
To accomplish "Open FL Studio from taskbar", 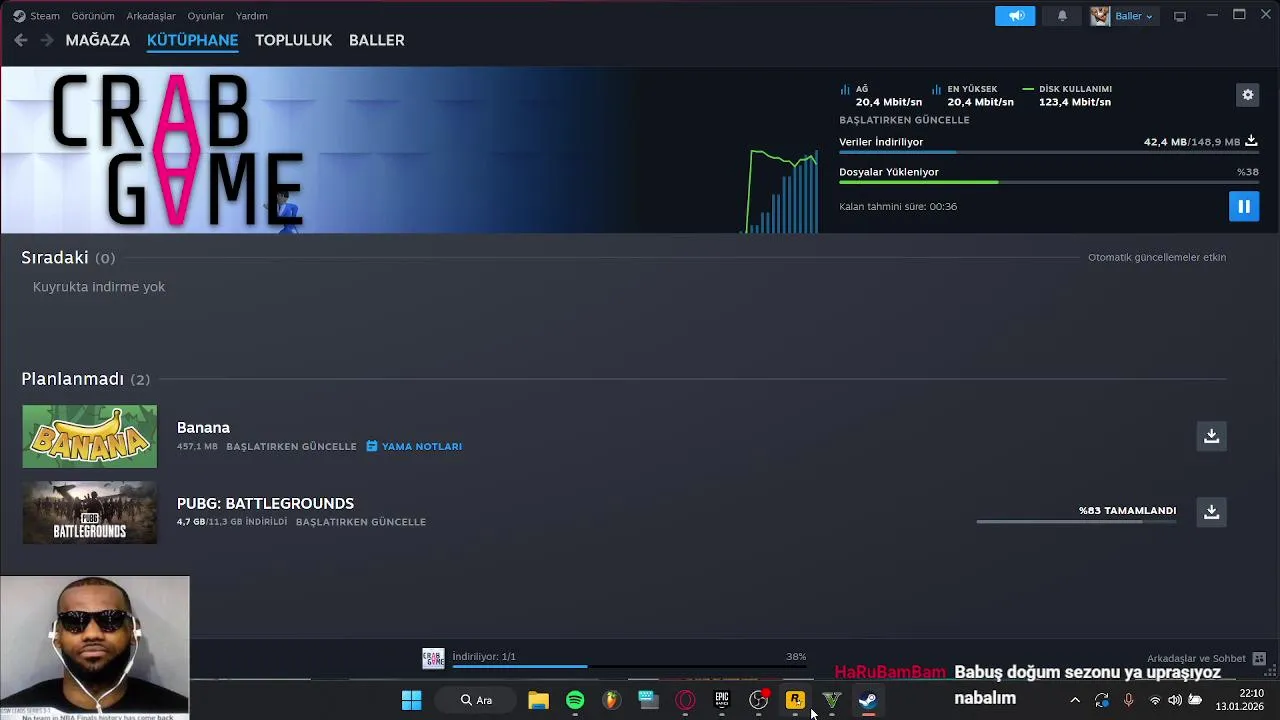I will pos(611,700).
